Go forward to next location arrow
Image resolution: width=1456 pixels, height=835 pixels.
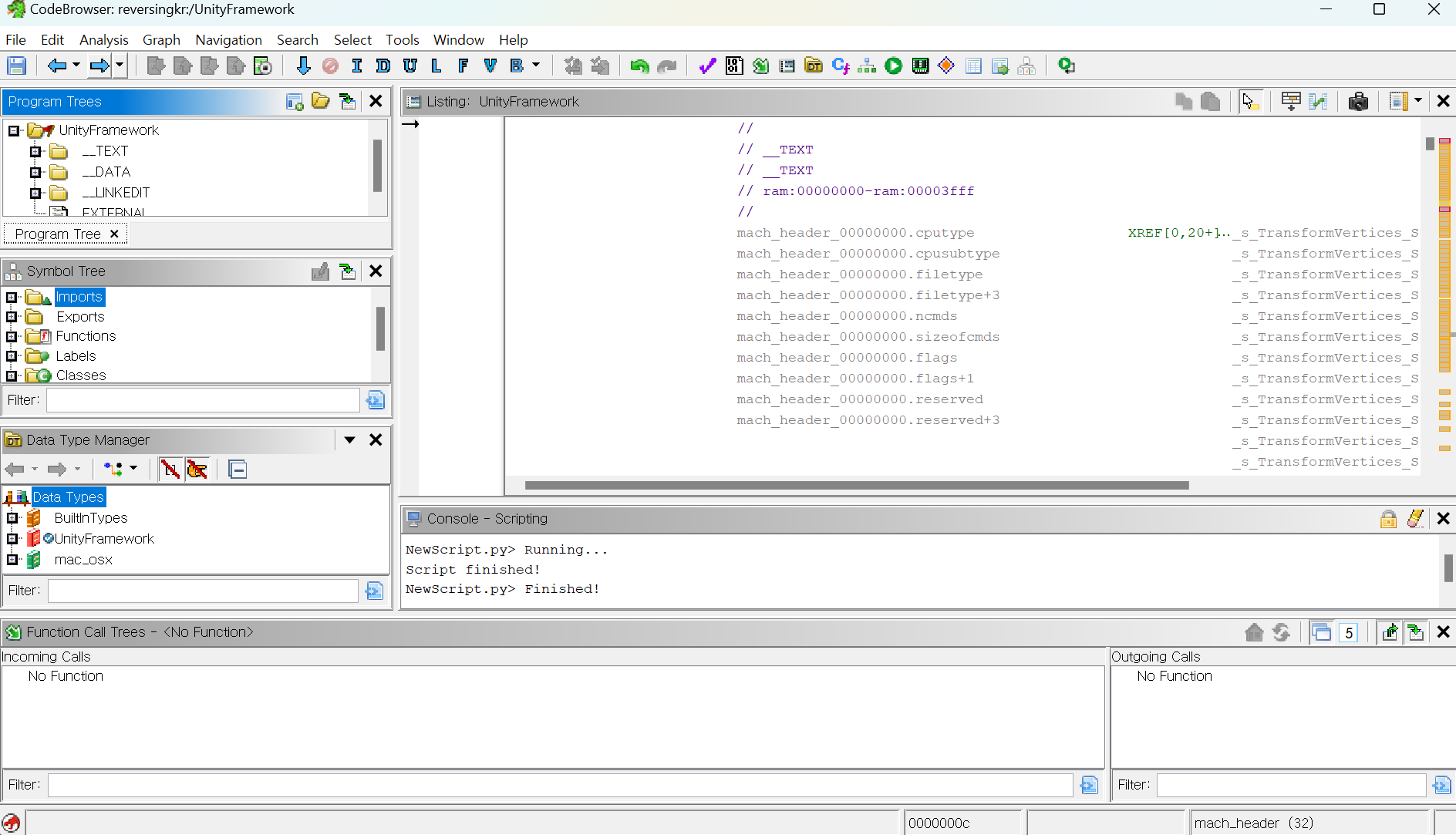[x=99, y=66]
